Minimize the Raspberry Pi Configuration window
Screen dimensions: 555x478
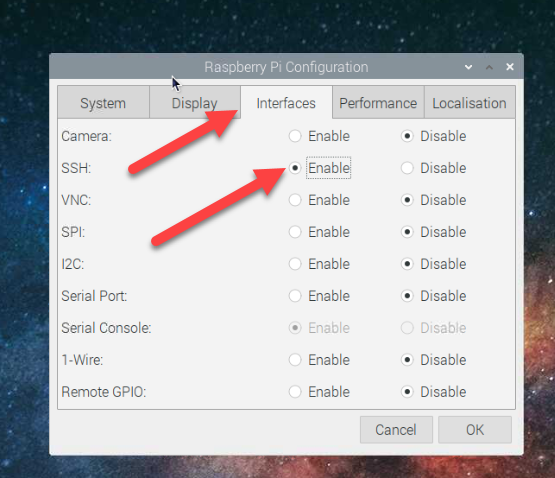pyautogui.click(x=468, y=67)
